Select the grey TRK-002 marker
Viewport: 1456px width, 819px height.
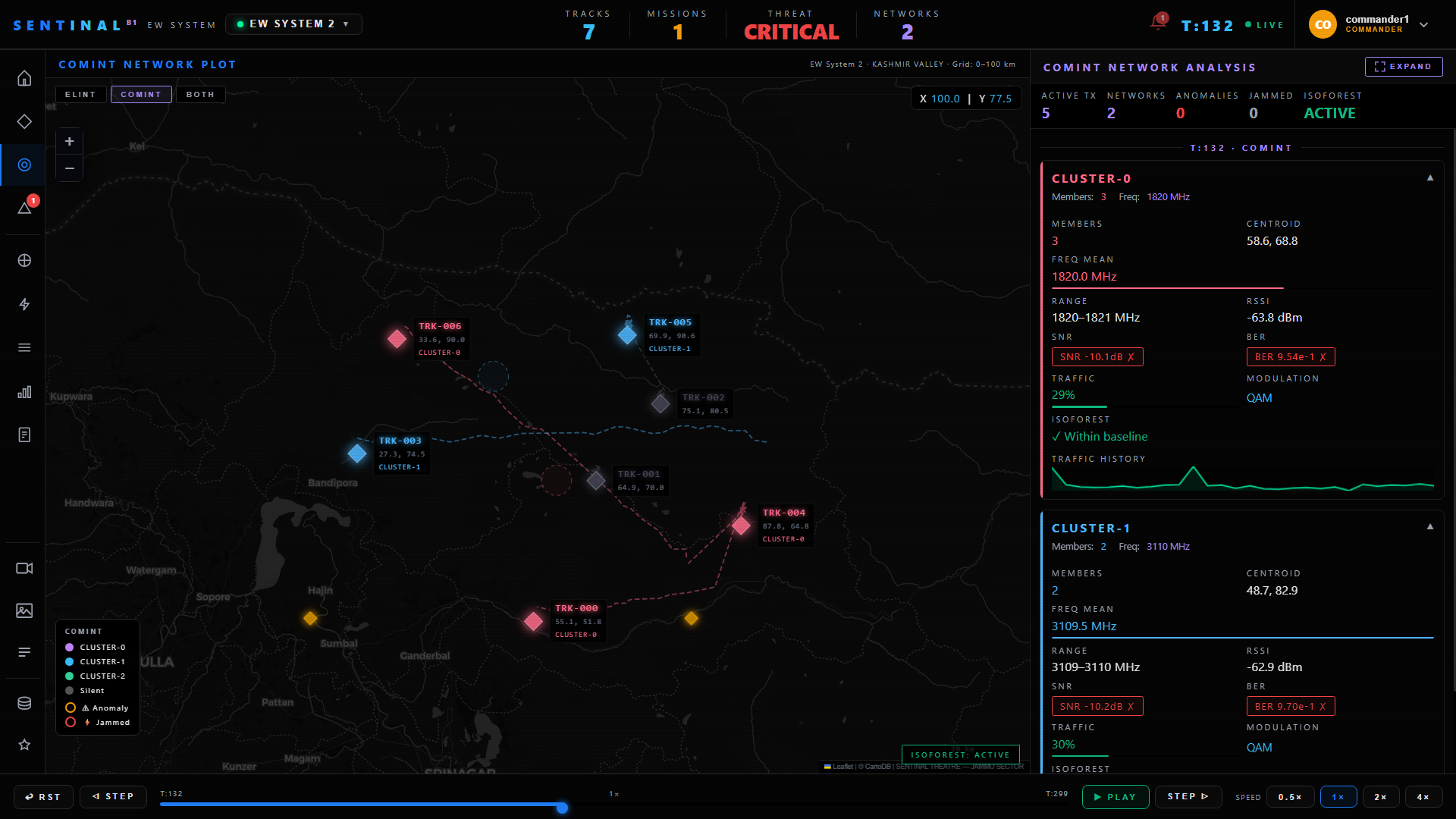(x=661, y=403)
